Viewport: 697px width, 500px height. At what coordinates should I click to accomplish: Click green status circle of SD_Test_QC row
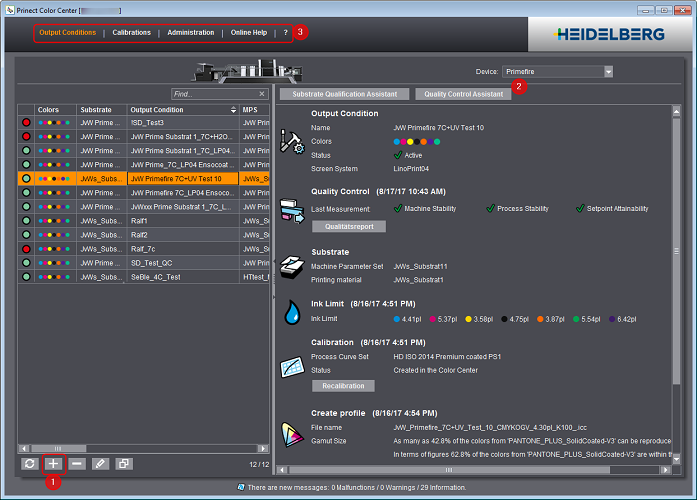click(x=26, y=263)
